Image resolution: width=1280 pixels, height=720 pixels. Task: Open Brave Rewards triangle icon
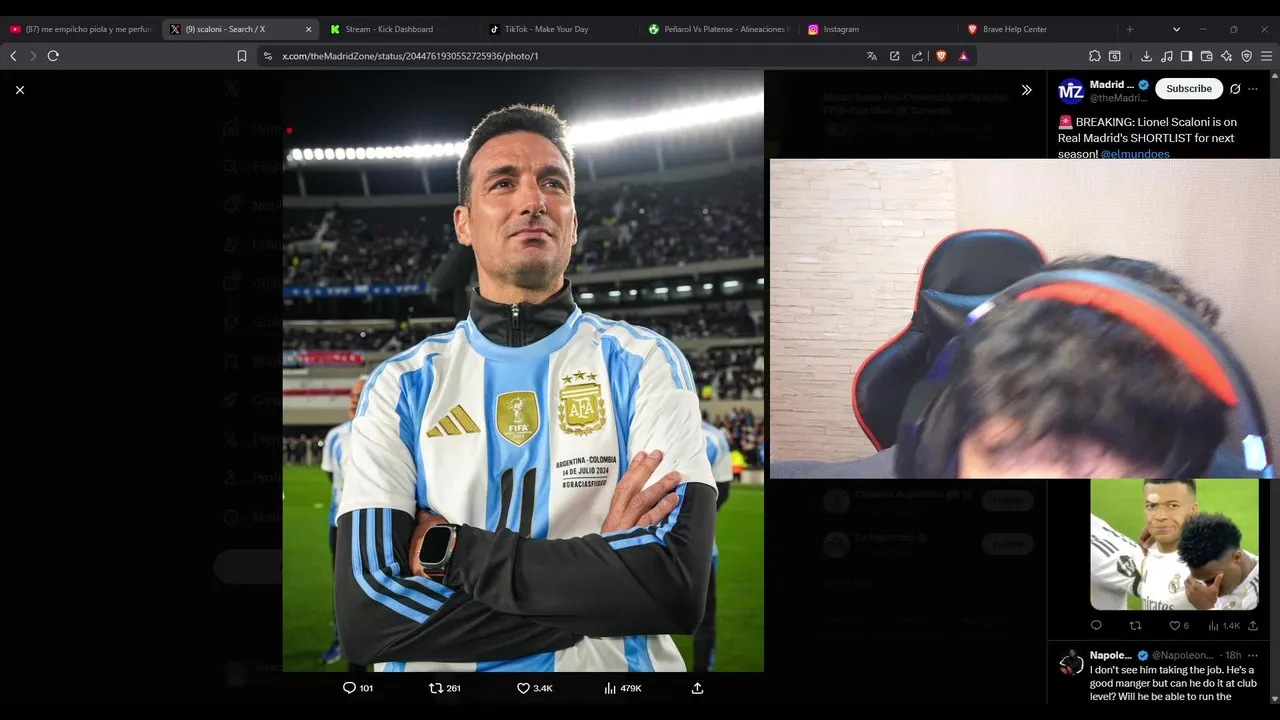[x=963, y=56]
